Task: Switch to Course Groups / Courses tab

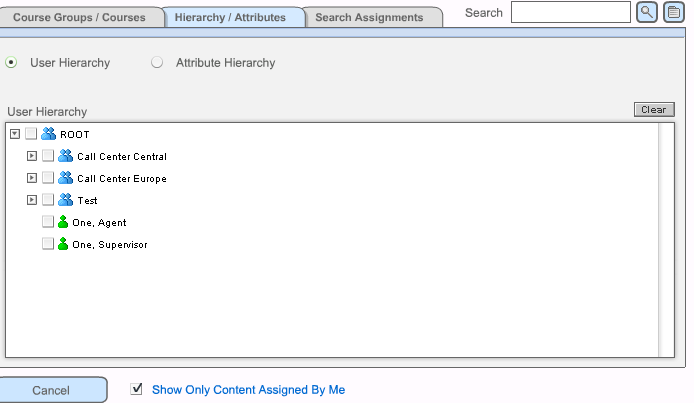Action: (x=79, y=18)
